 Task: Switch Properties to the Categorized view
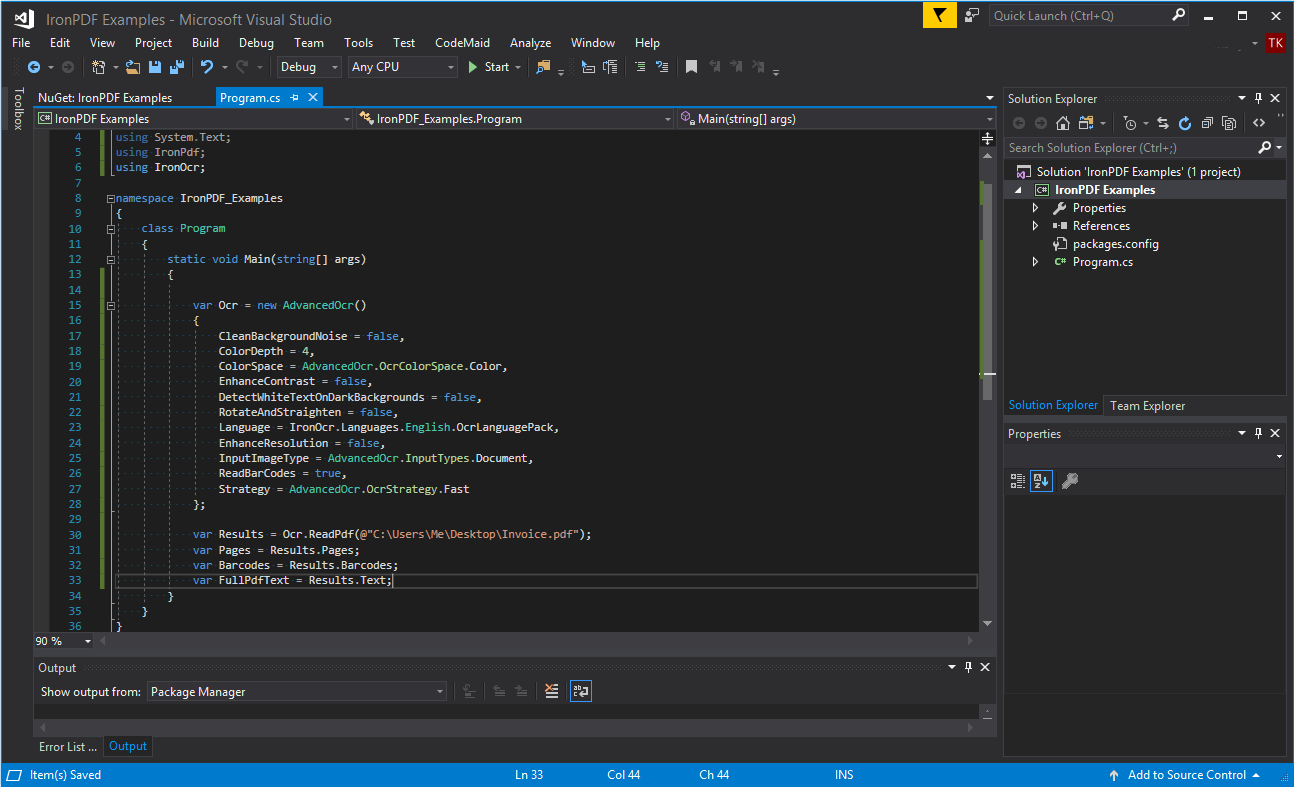pos(1018,481)
